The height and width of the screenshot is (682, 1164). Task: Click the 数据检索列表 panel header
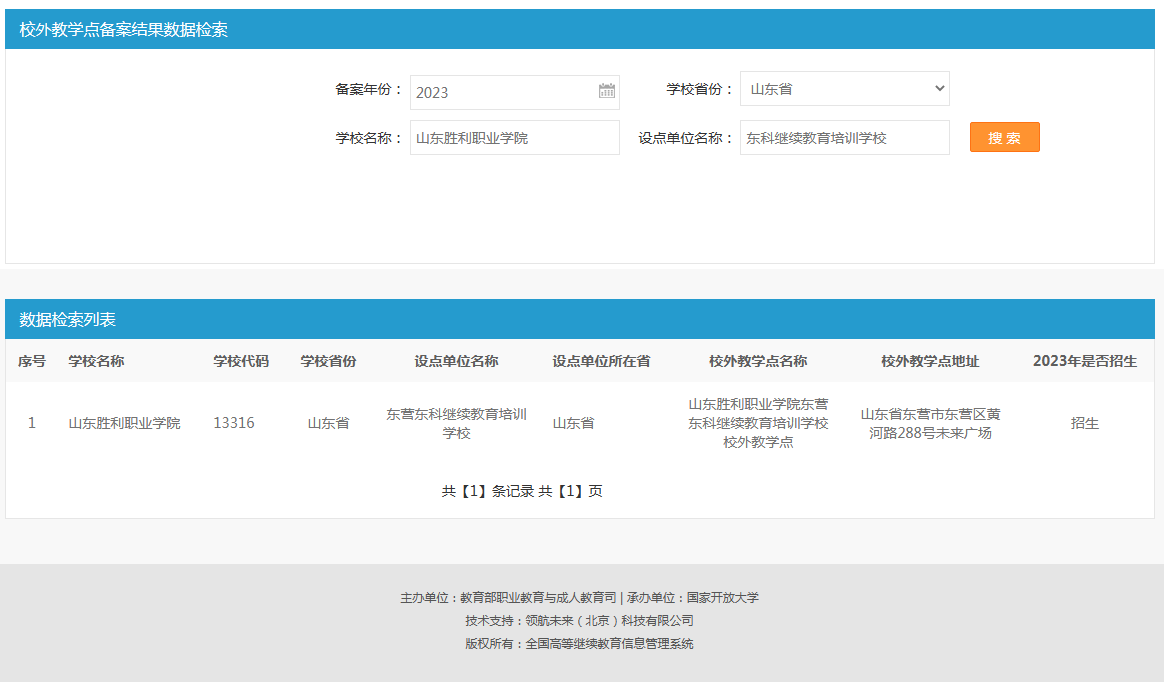coord(68,320)
